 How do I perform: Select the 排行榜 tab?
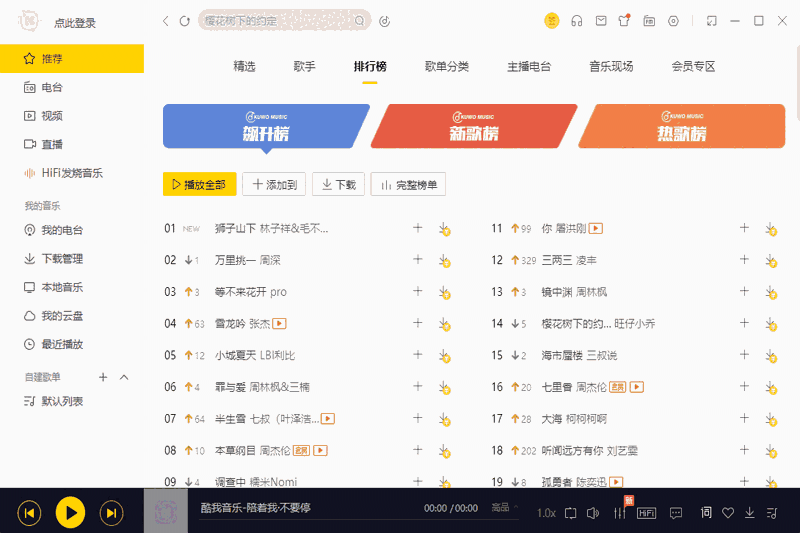click(370, 66)
